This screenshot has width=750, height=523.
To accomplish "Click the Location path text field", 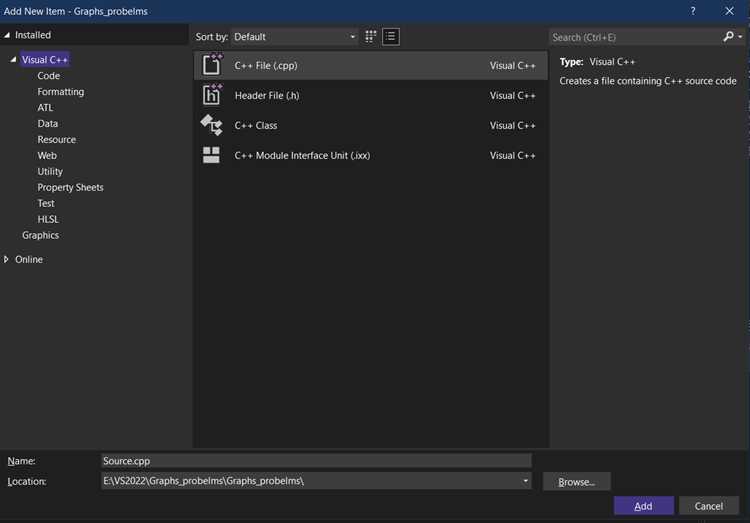I will [x=310, y=480].
